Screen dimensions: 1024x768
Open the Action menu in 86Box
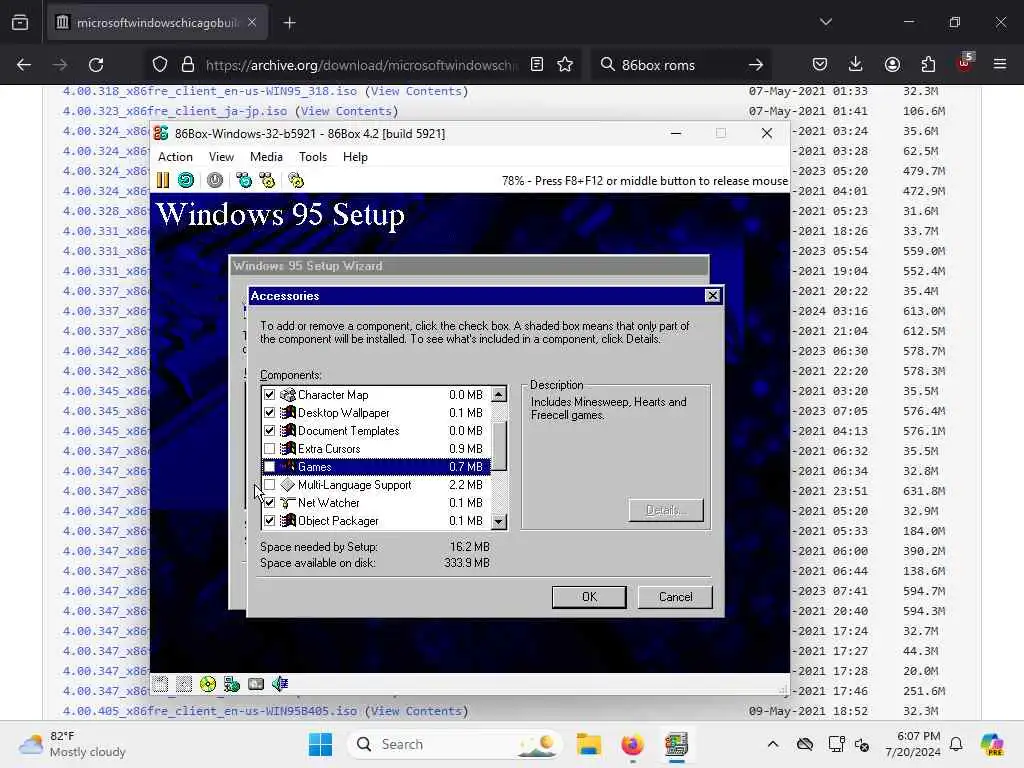[x=175, y=157]
